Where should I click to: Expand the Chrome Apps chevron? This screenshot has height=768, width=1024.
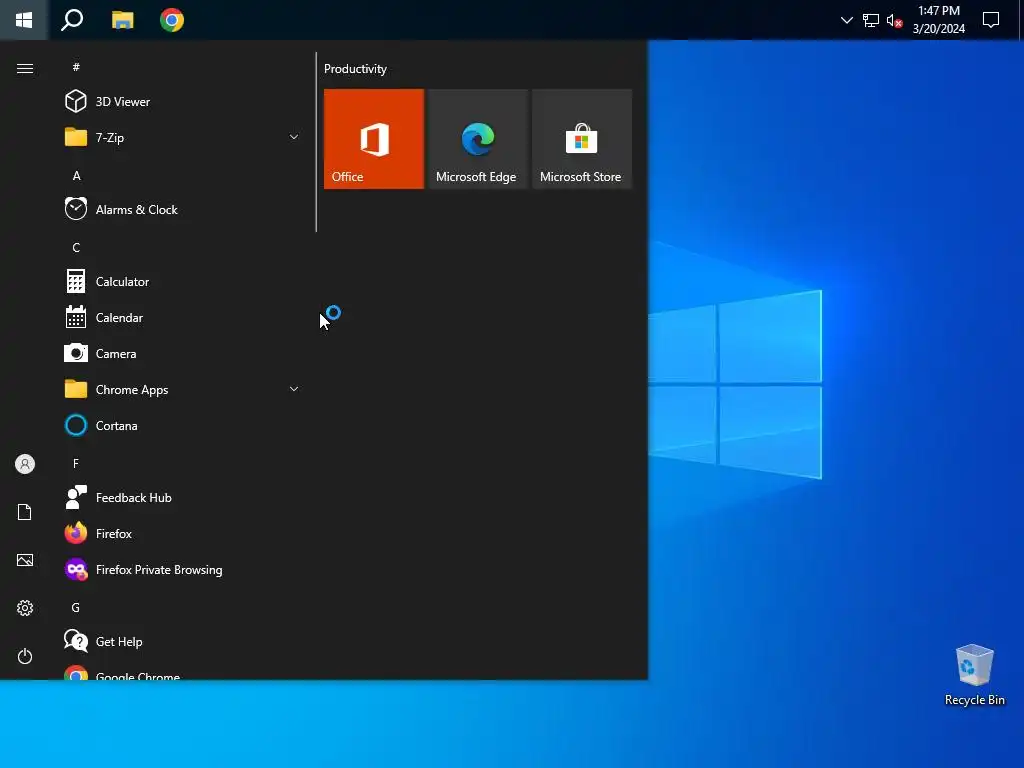pos(294,389)
